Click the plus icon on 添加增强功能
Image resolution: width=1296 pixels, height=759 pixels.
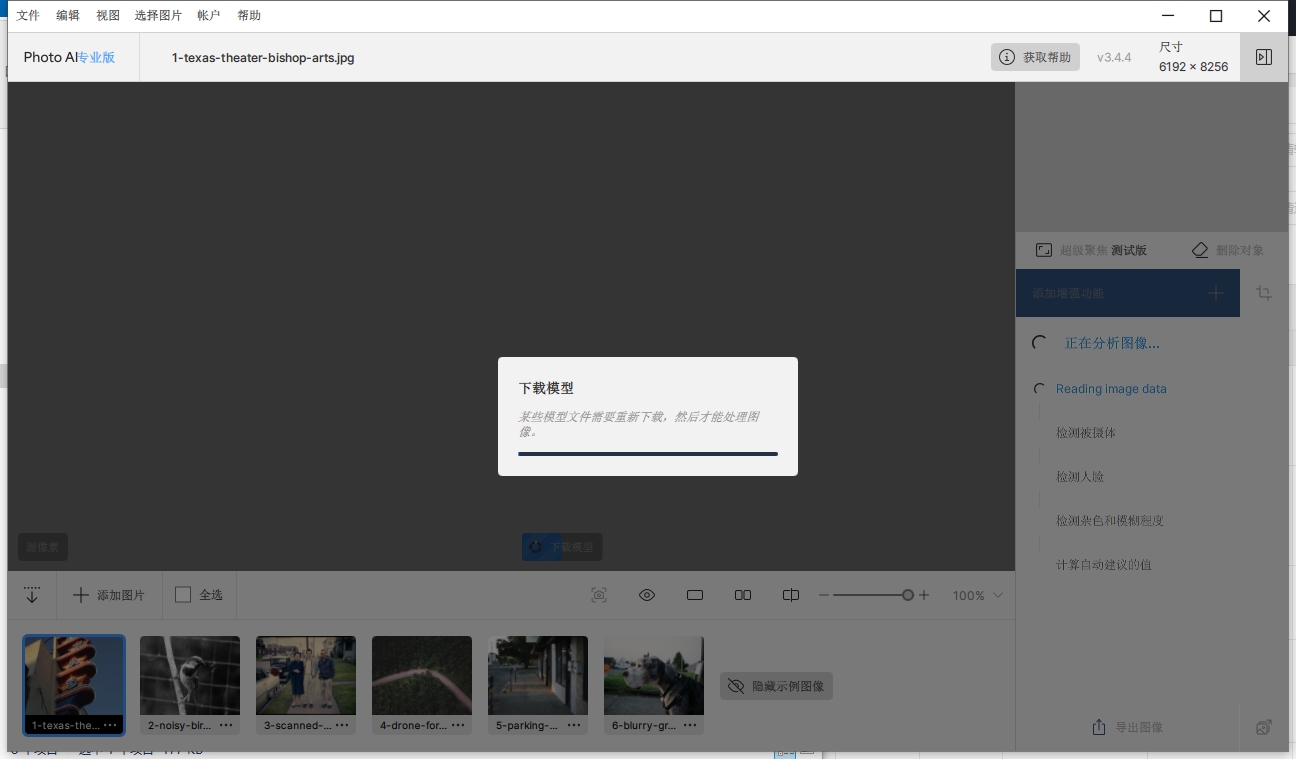pos(1215,293)
